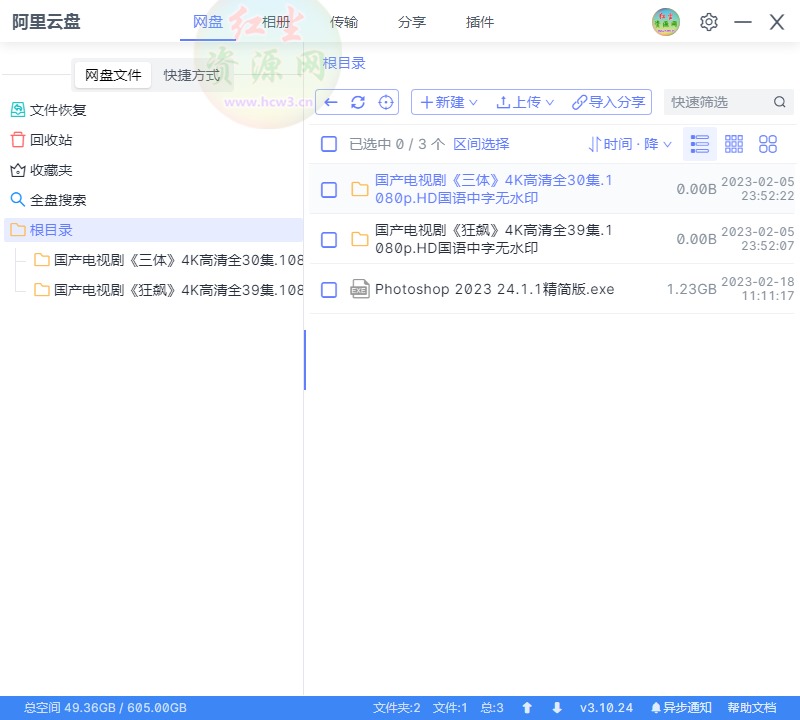
Task: Click the 1.23GB file size value
Action: [692, 289]
